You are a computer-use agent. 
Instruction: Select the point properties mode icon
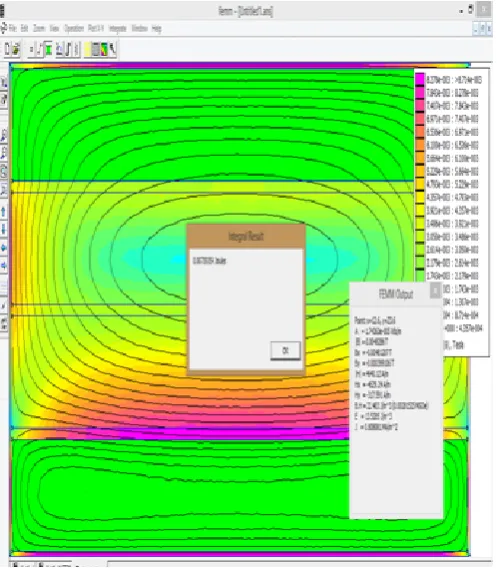31,49
